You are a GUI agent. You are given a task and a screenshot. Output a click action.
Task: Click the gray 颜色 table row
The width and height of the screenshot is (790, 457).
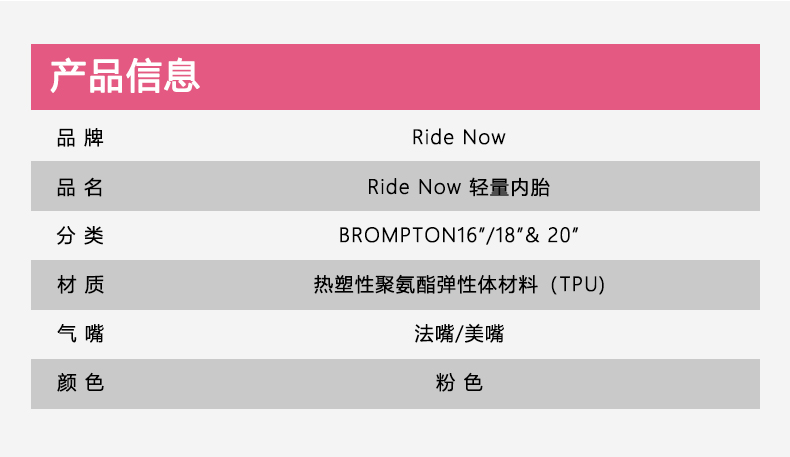click(x=396, y=384)
